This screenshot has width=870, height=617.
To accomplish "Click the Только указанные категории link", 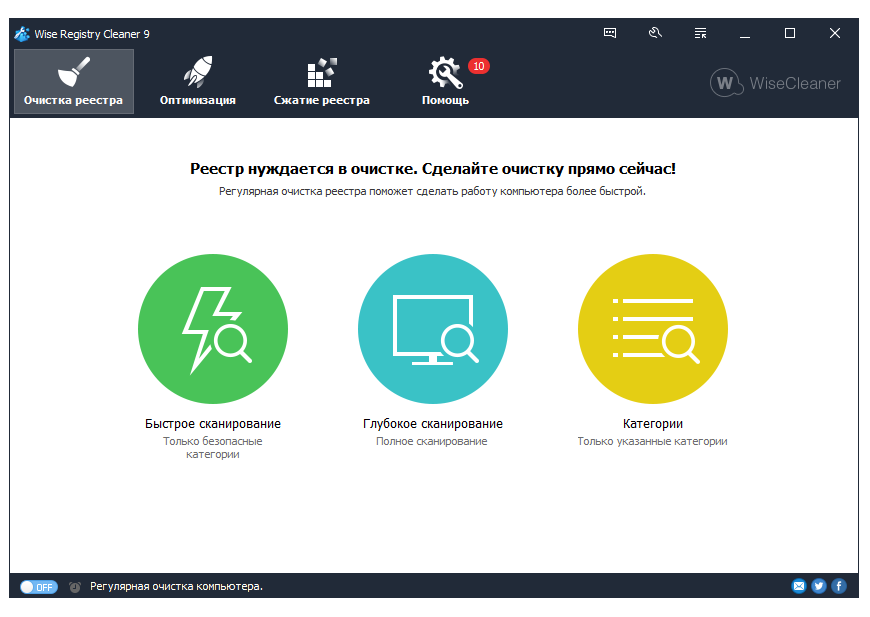I will click(652, 440).
